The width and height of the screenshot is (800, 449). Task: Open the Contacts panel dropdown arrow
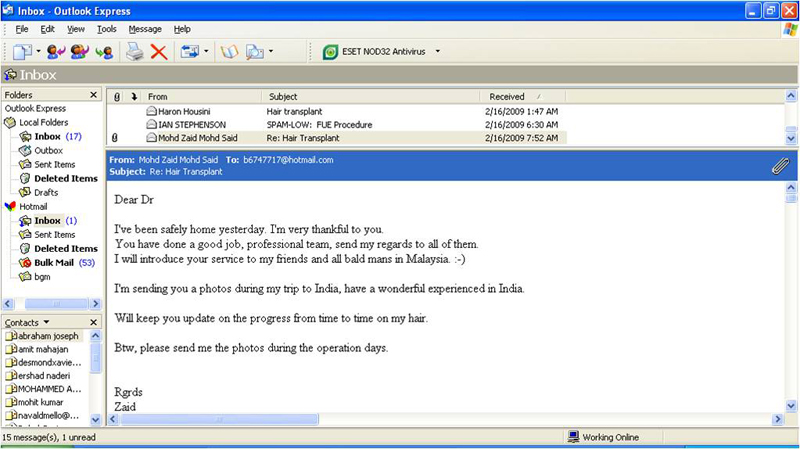click(x=46, y=322)
